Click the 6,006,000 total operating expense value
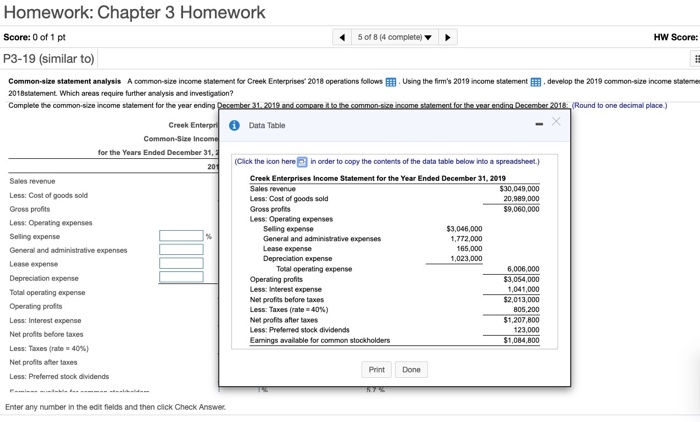 click(523, 269)
